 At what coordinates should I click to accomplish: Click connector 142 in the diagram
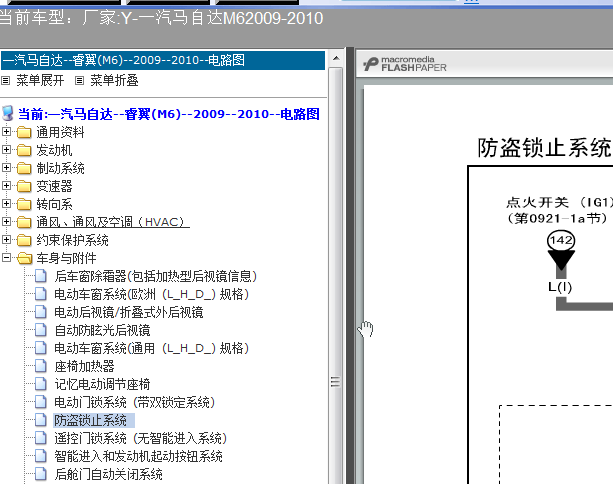(561, 240)
